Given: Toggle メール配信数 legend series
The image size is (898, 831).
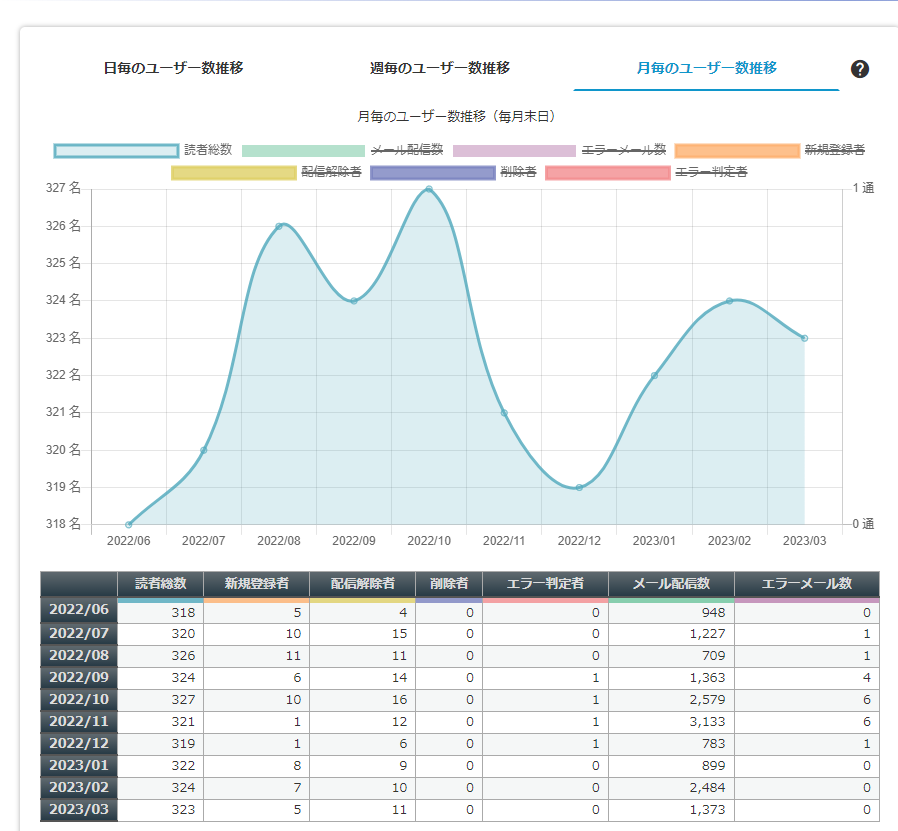Looking at the screenshot, I should click(x=342, y=150).
